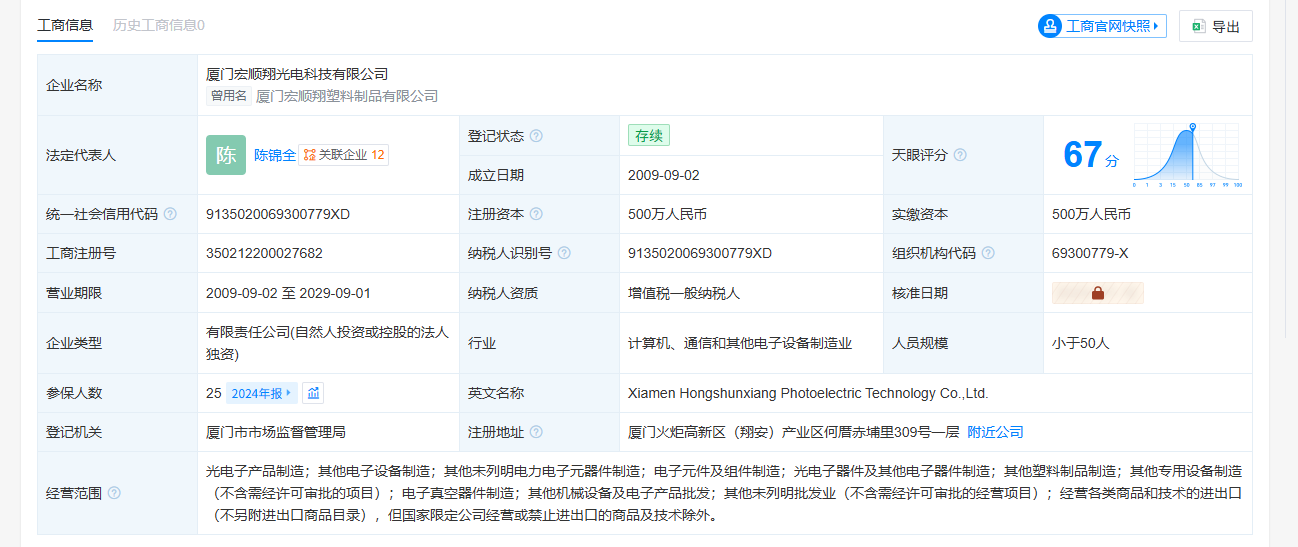Select staff size 小于50人
The width and height of the screenshot is (1298, 547).
pos(1081,343)
